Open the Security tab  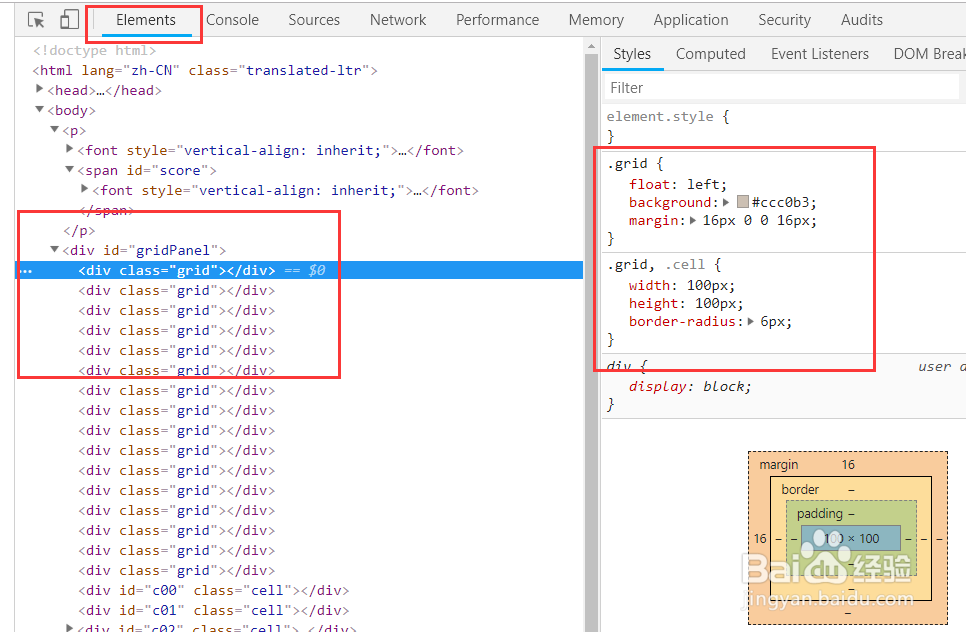[784, 20]
